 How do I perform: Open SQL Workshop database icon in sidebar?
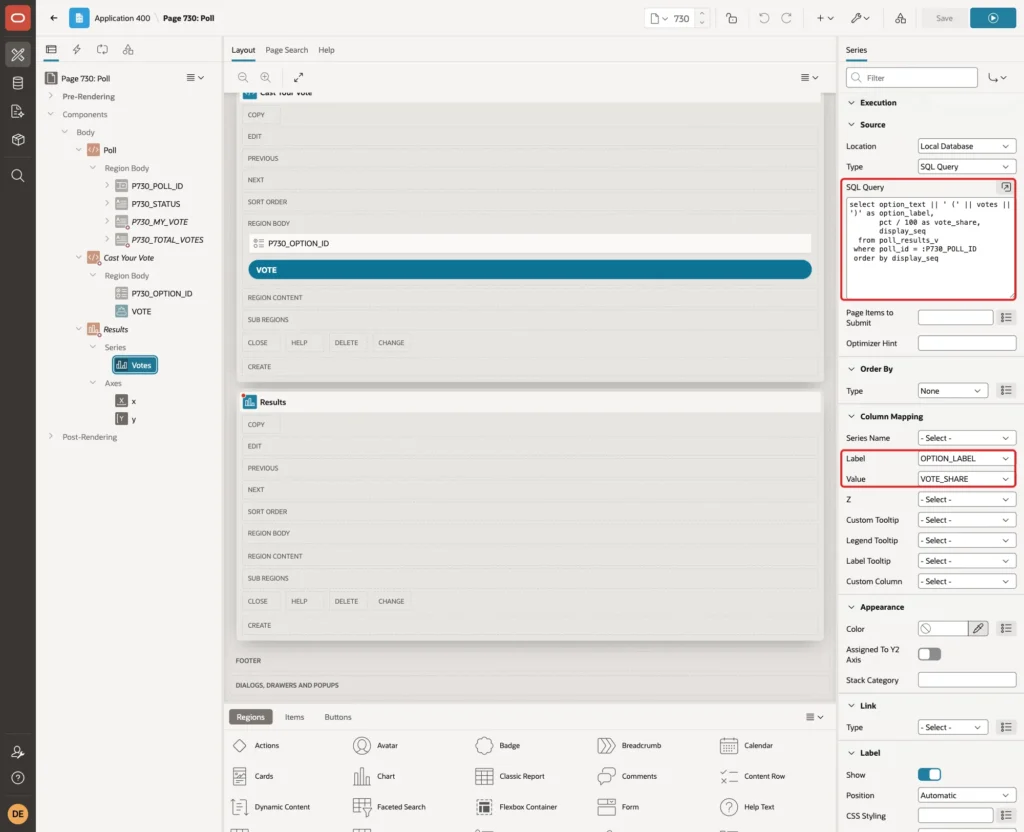(x=18, y=83)
